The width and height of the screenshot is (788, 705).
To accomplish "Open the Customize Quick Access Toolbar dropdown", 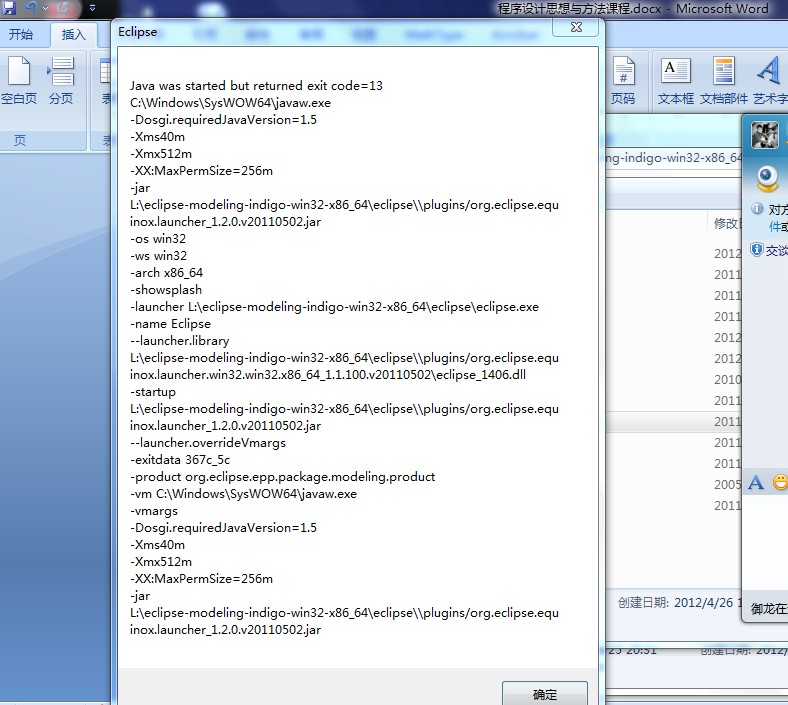I will 92,8.
